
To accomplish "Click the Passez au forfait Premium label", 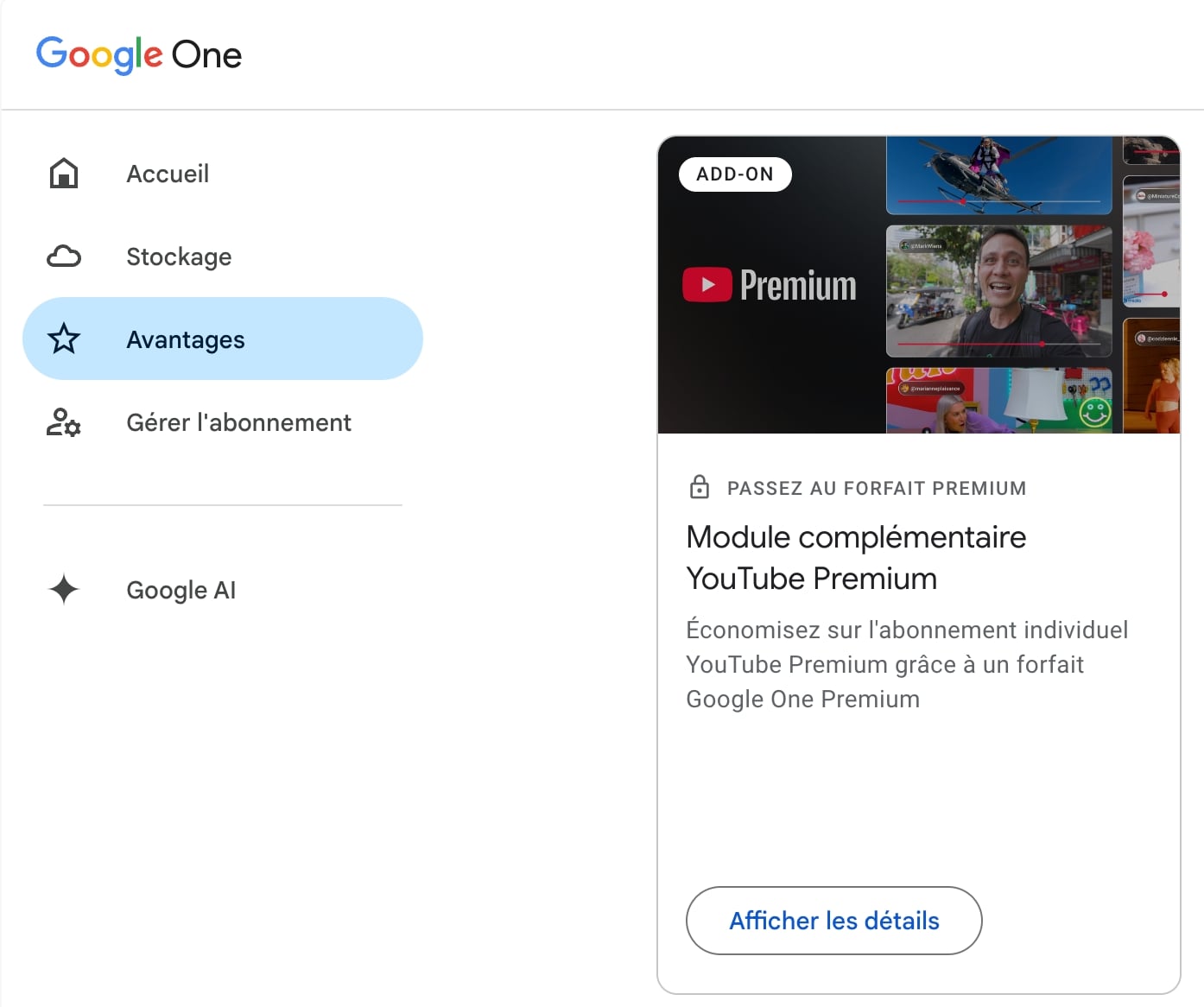I will [x=875, y=487].
